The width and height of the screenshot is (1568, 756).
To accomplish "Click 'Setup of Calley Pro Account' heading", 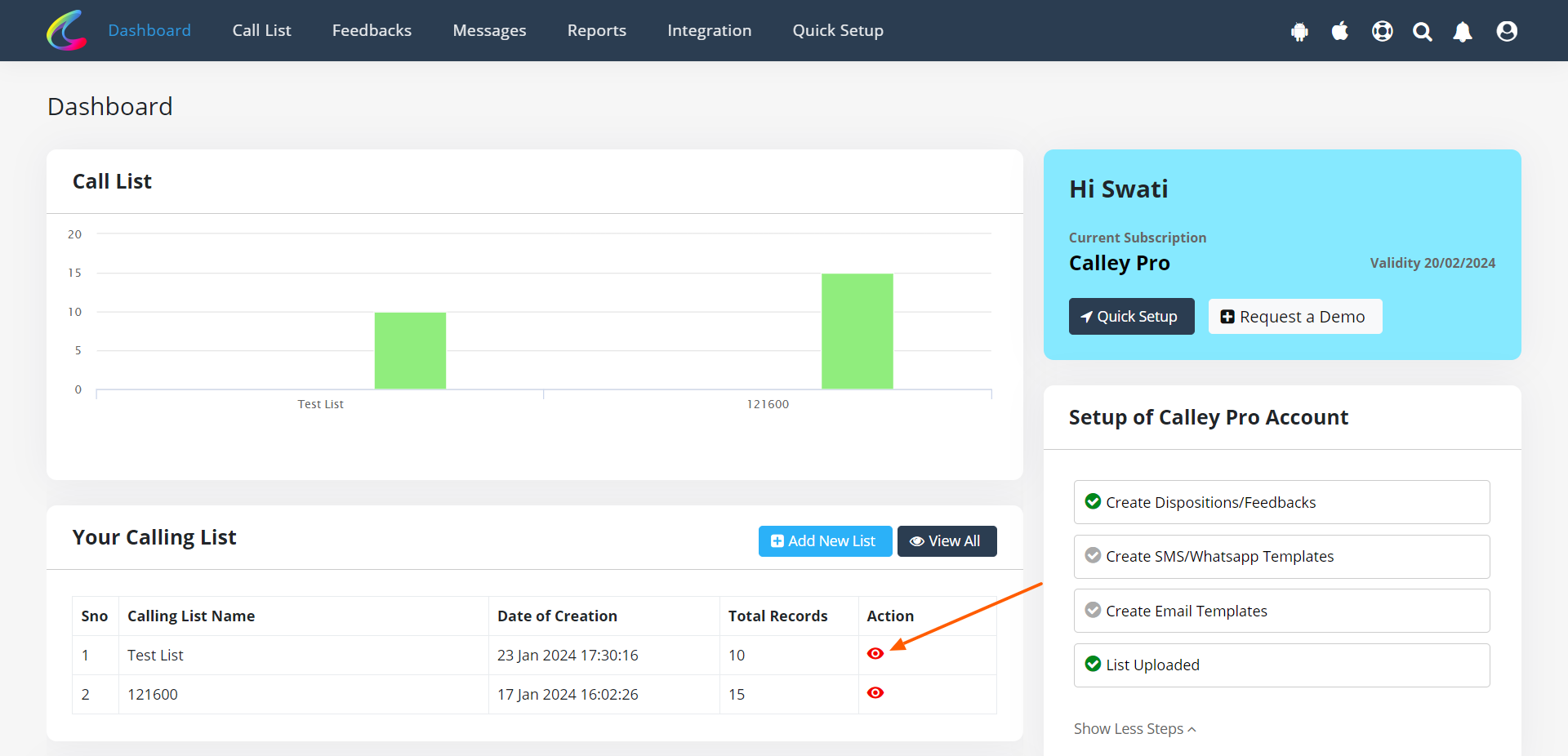I will [x=1209, y=417].
